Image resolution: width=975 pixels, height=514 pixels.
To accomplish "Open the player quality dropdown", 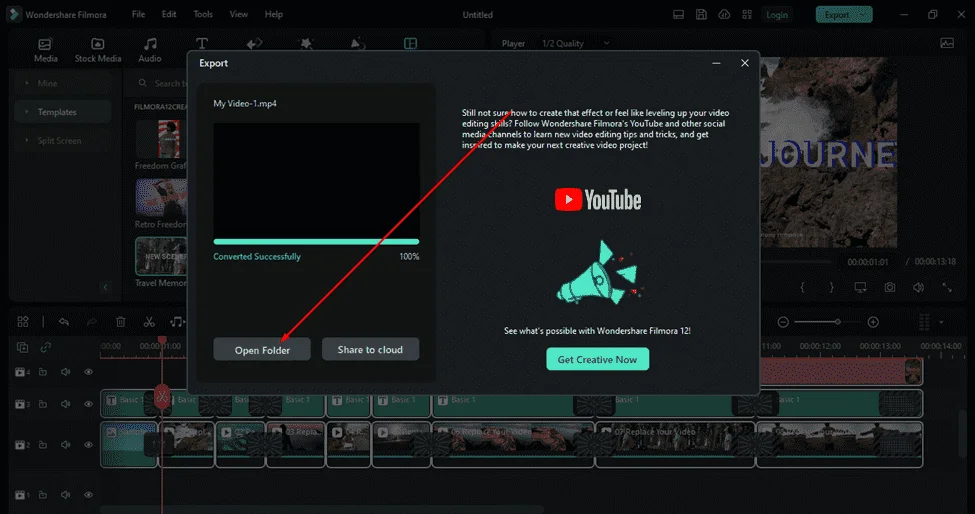I will pyautogui.click(x=575, y=44).
